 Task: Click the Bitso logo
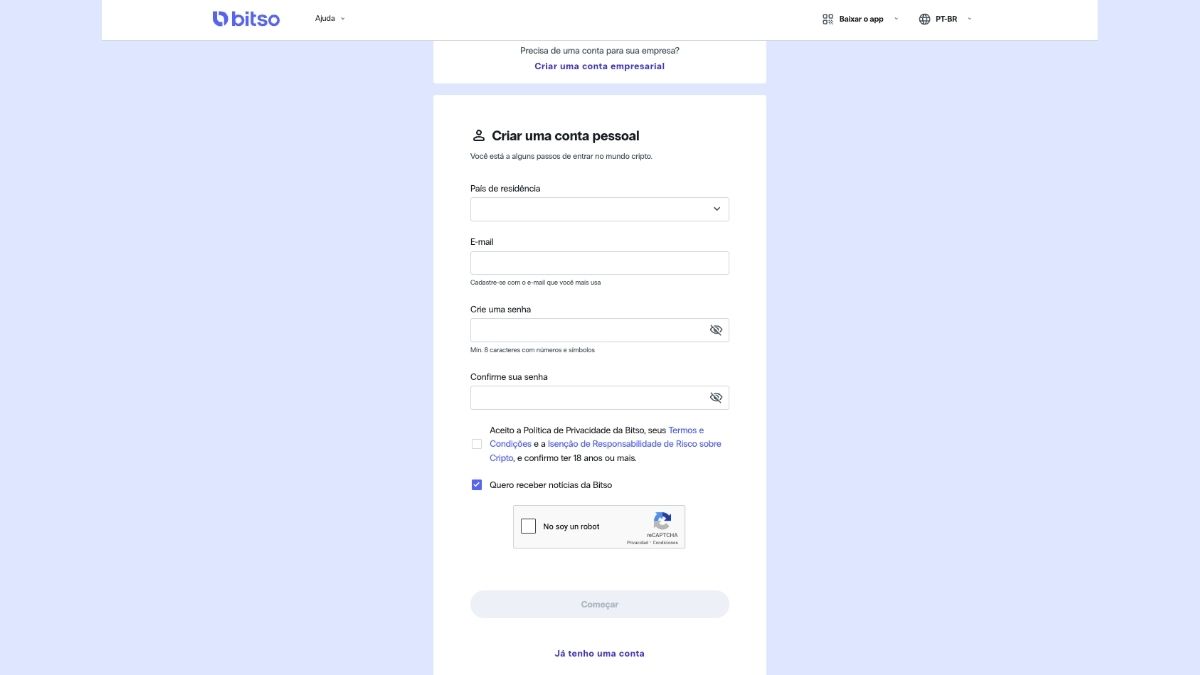pyautogui.click(x=246, y=18)
